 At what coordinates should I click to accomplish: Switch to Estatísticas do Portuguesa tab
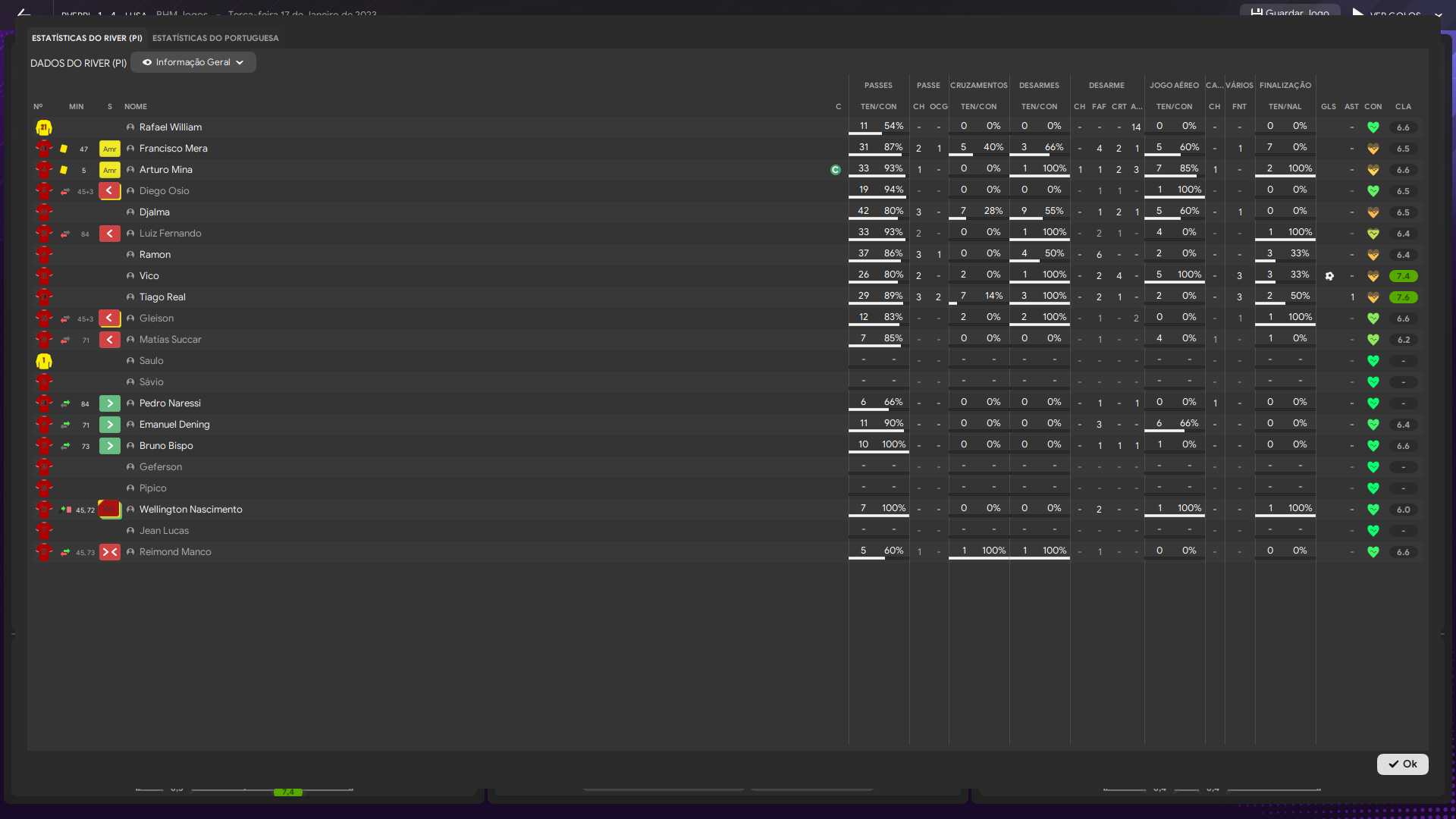click(215, 38)
